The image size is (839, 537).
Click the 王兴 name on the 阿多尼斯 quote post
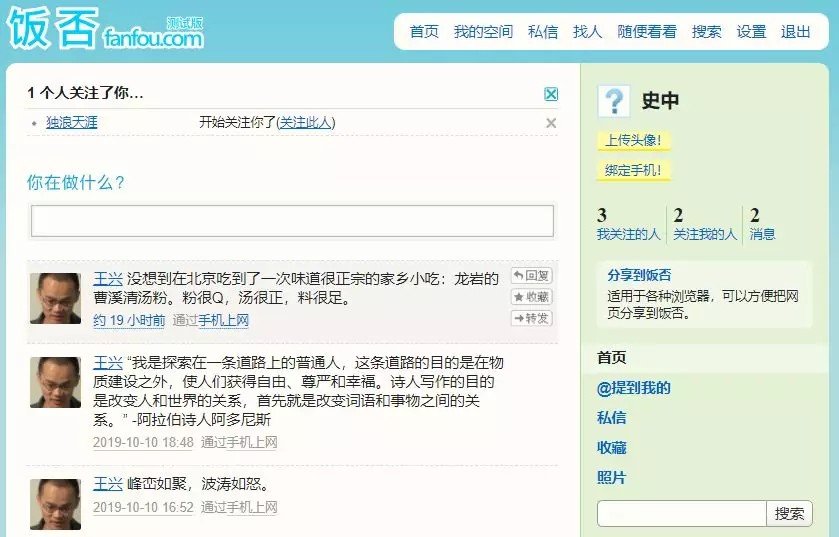click(108, 363)
